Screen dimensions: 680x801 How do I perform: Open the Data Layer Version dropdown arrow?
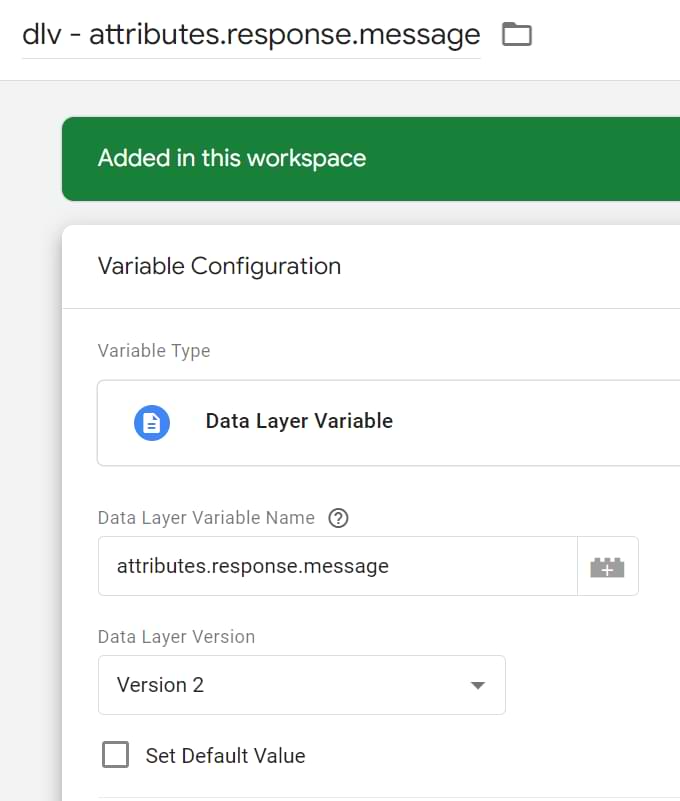[477, 686]
